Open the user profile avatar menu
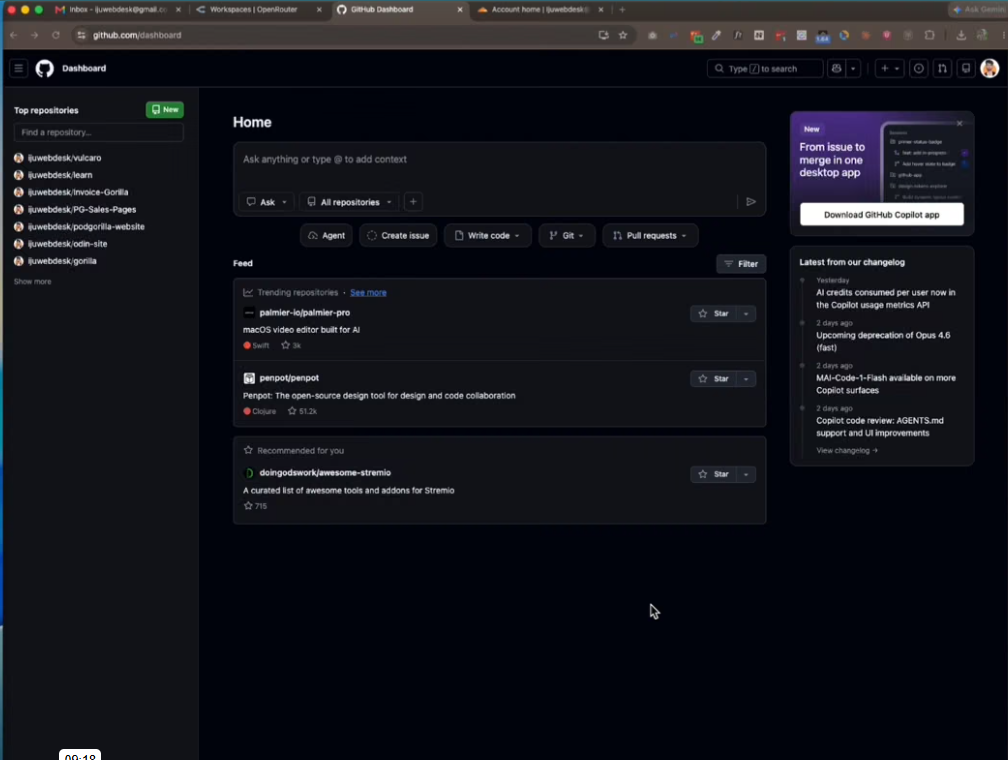Image resolution: width=1008 pixels, height=760 pixels. tap(990, 68)
